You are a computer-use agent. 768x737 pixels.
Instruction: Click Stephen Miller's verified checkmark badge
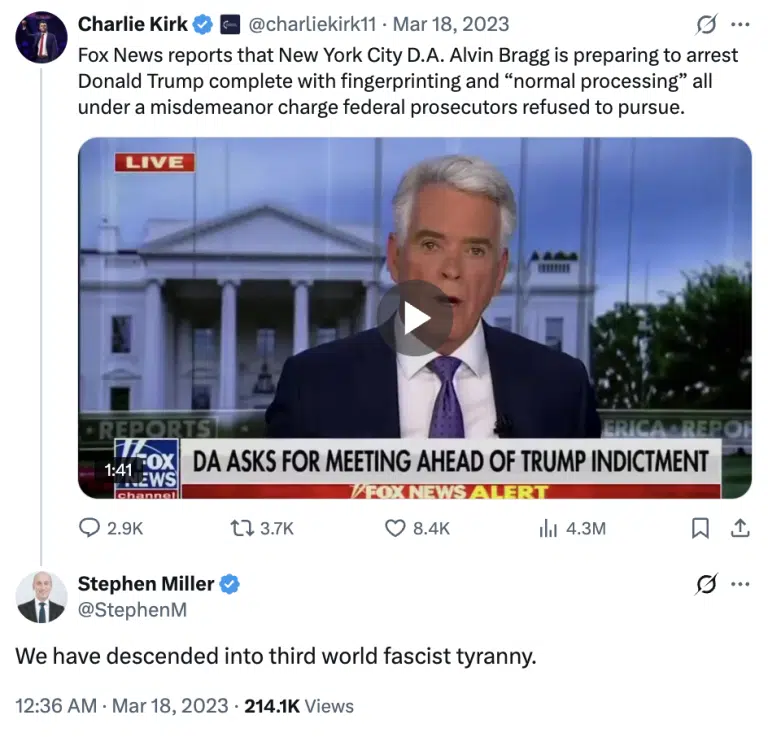pos(229,584)
